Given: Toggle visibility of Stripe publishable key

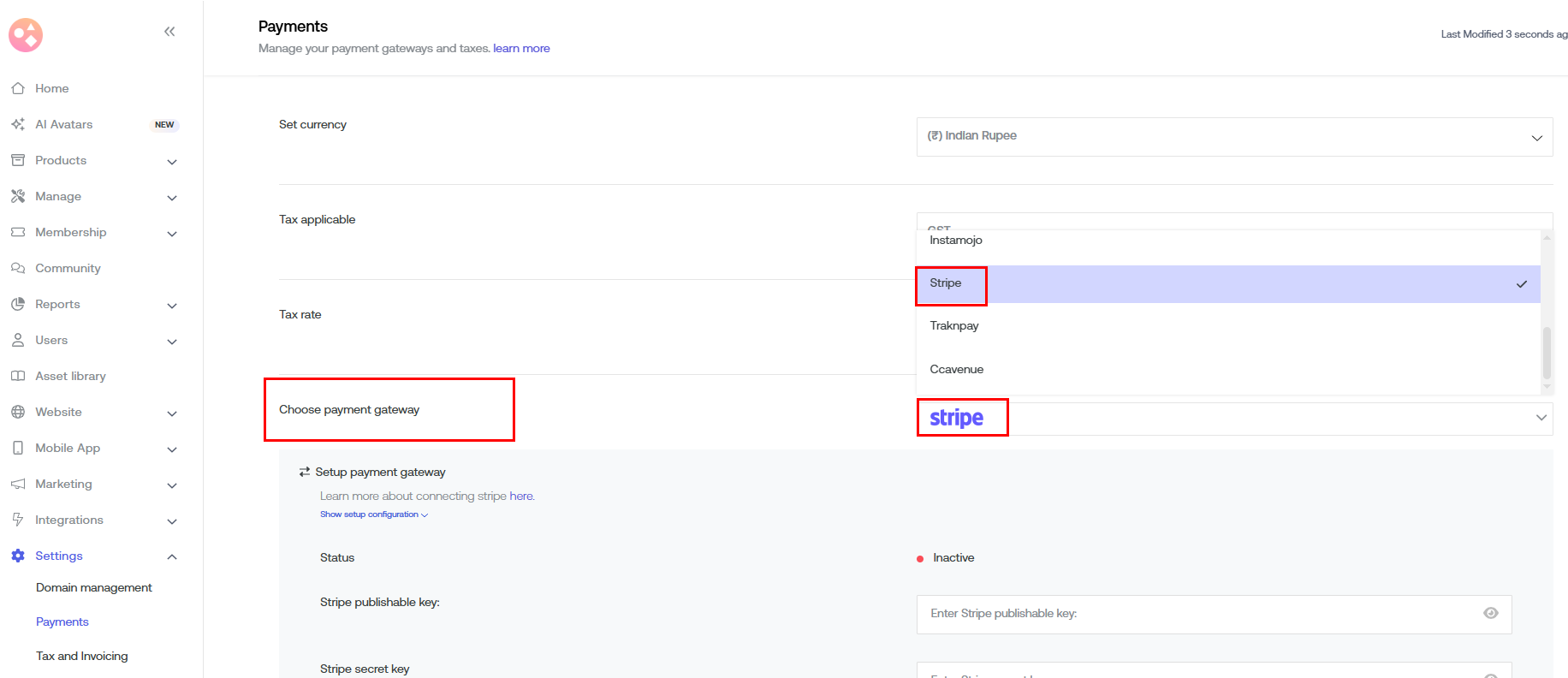Looking at the screenshot, I should click(x=1490, y=613).
